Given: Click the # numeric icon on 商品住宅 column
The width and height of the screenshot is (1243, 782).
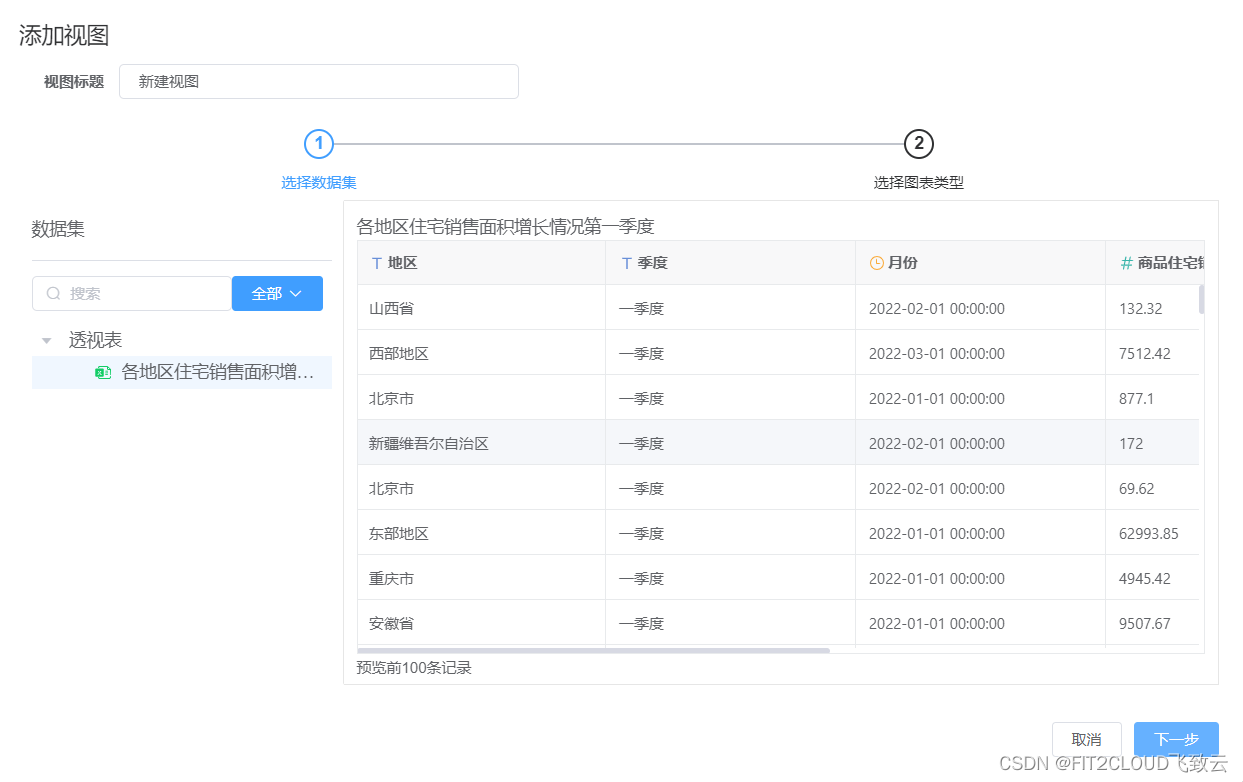Looking at the screenshot, I should [1124, 262].
